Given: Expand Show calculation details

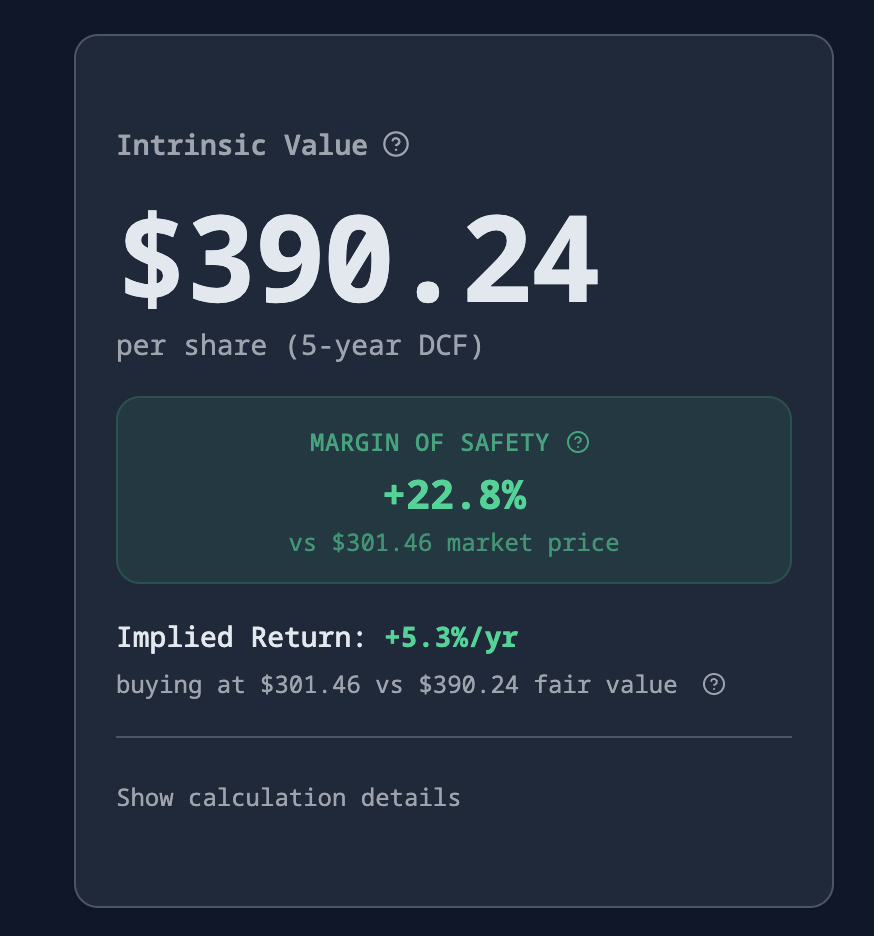Looking at the screenshot, I should tap(288, 798).
